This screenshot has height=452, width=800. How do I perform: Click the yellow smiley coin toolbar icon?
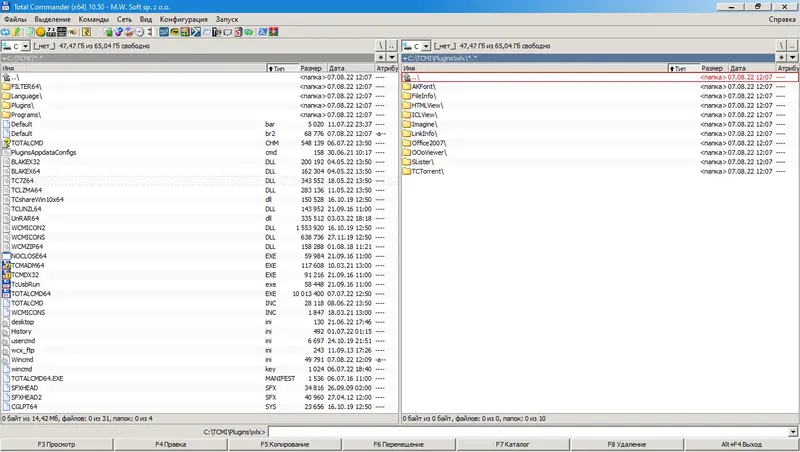point(40,32)
